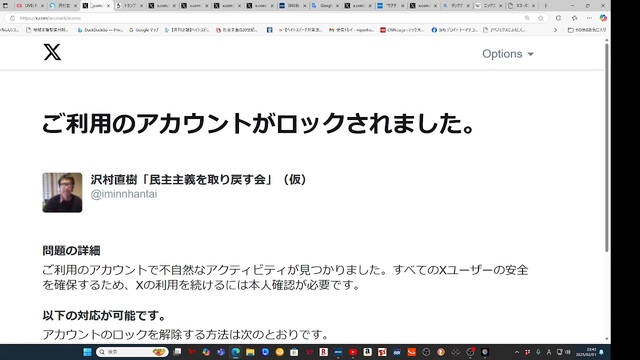The height and width of the screenshot is (360, 640).
Task: Click the vertical page scrollbar
Action: click(x=607, y=147)
